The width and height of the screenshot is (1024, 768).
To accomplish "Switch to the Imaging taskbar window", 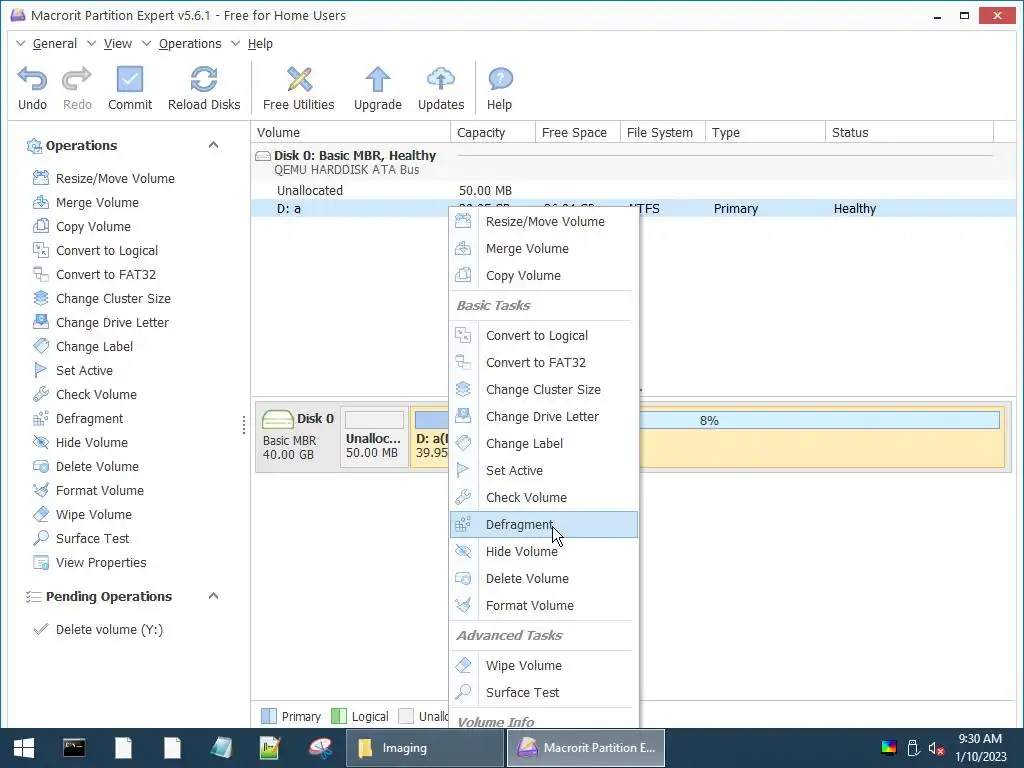I will [424, 748].
